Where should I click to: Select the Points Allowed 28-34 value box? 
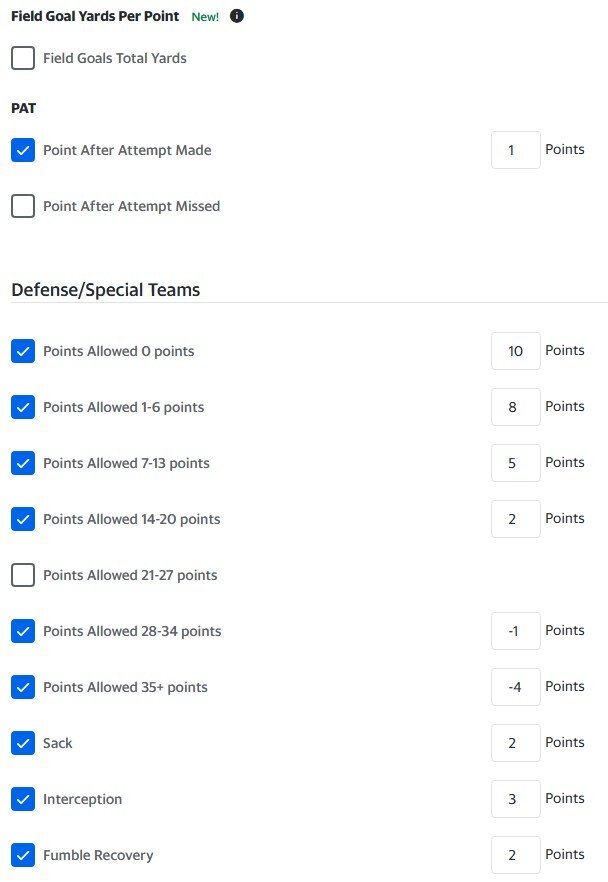(x=516, y=631)
